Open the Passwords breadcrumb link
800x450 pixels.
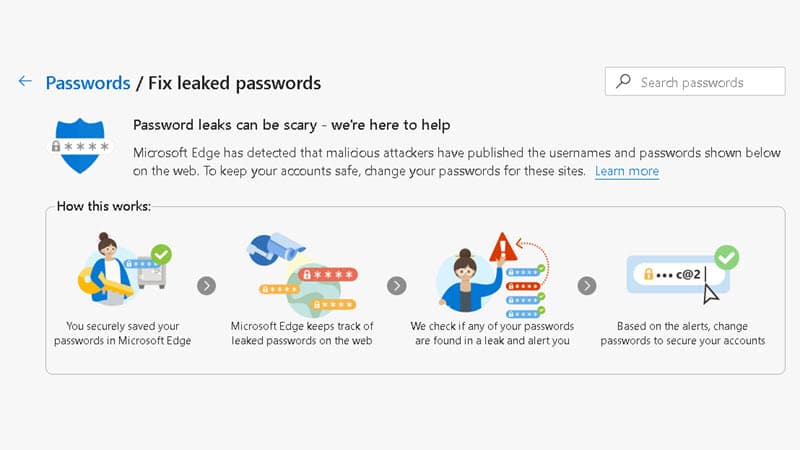tap(88, 83)
